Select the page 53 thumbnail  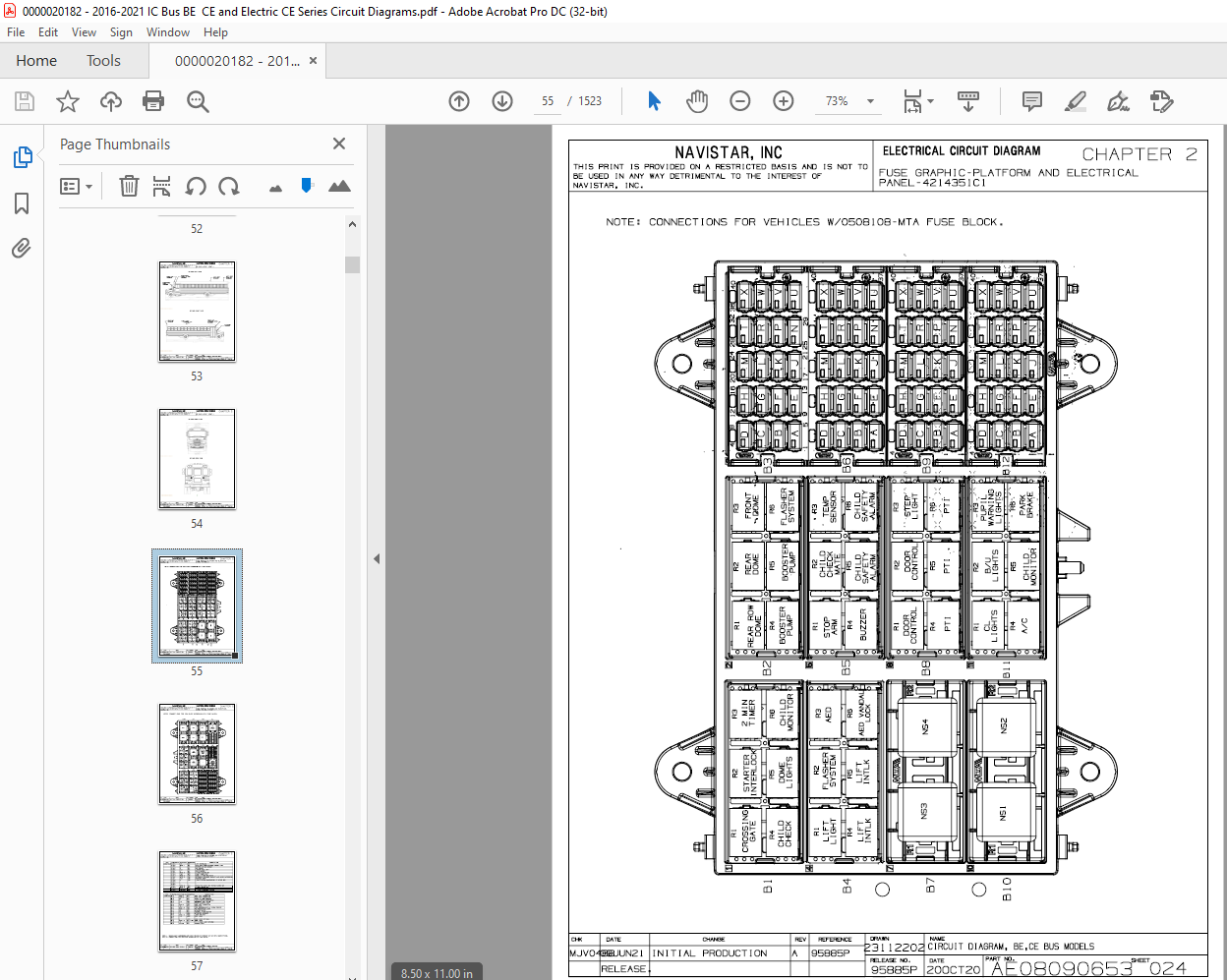click(x=197, y=312)
